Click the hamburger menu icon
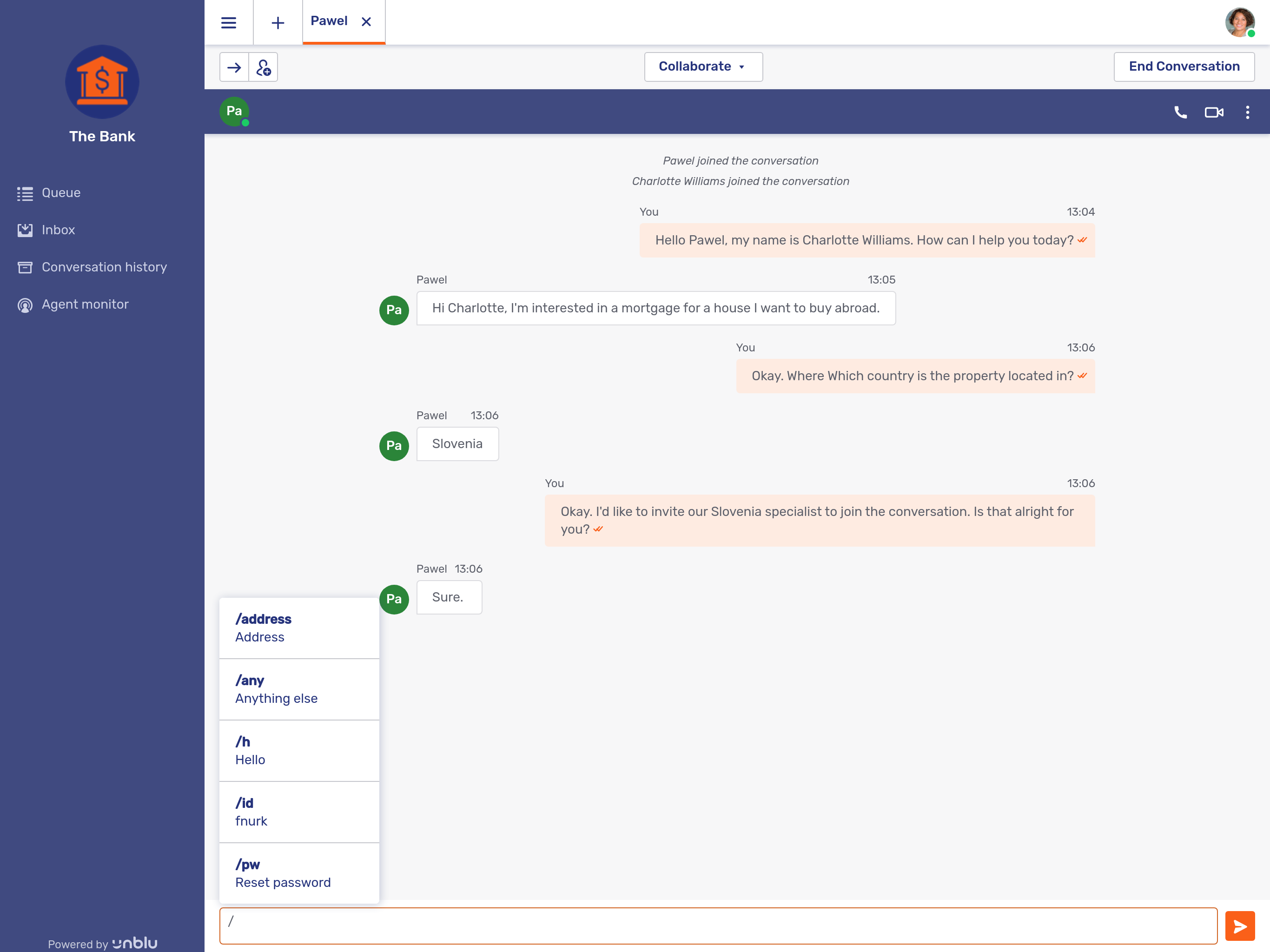 tap(229, 22)
